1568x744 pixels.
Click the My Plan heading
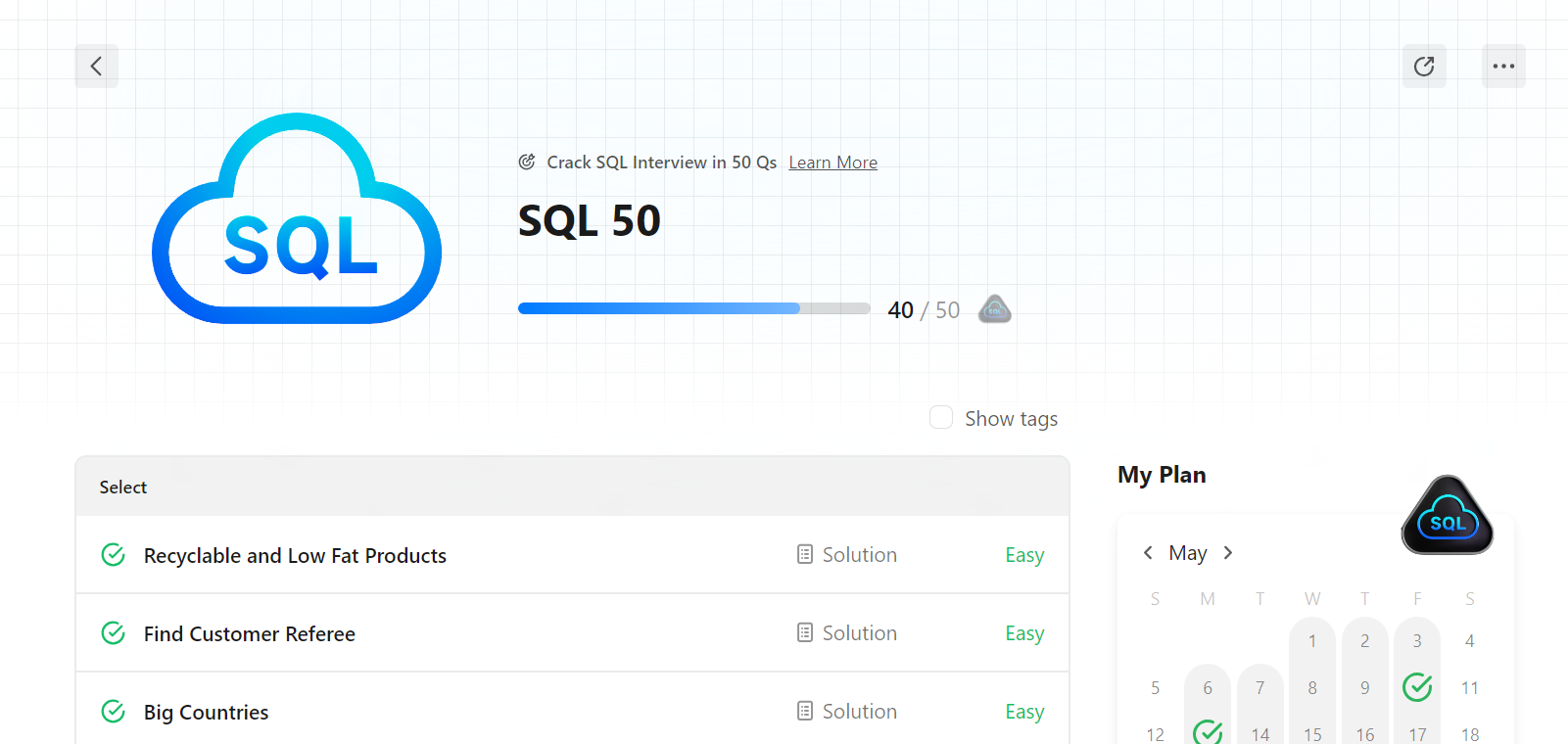tap(1162, 475)
